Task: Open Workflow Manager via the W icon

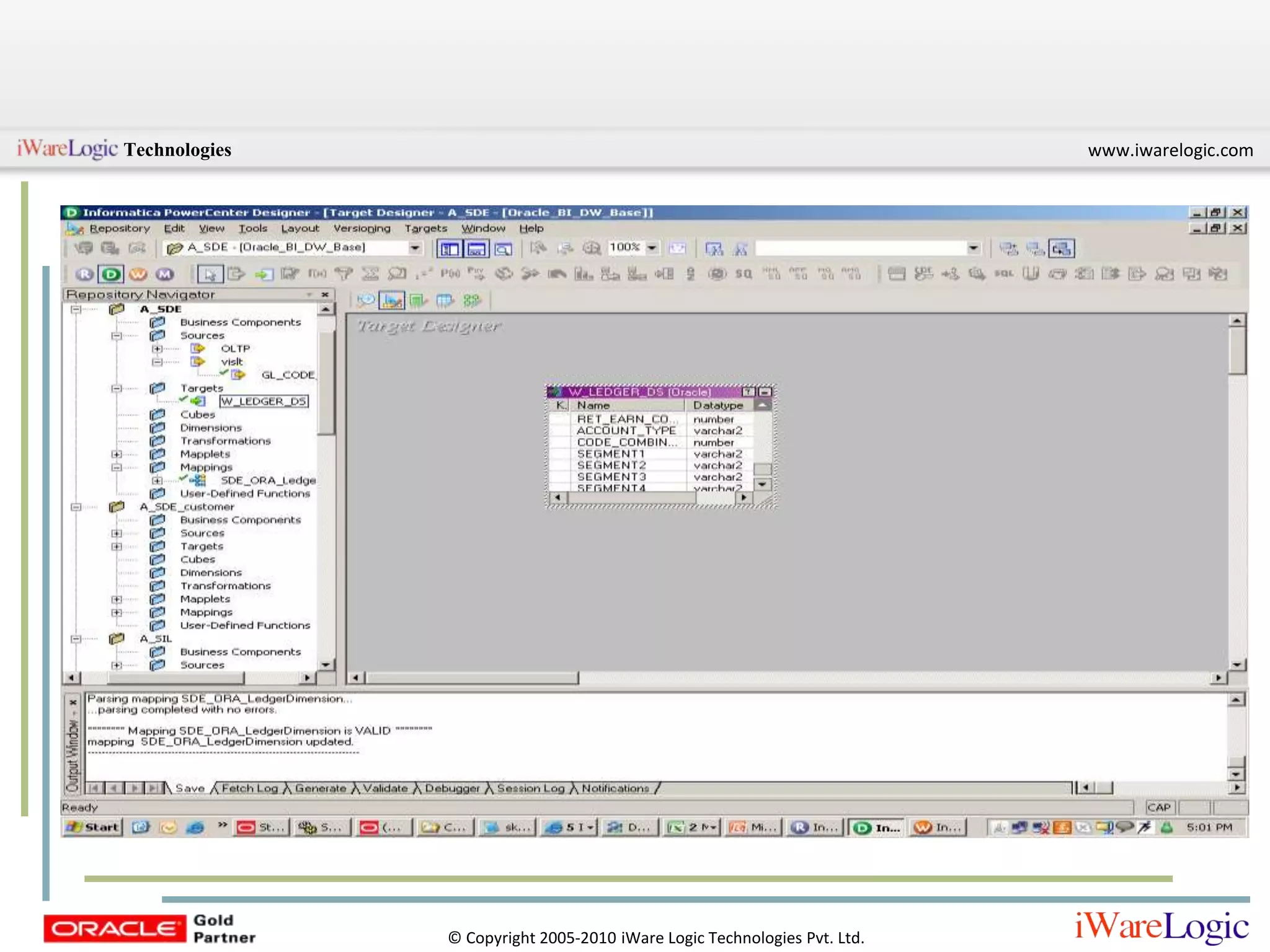Action: coord(138,274)
